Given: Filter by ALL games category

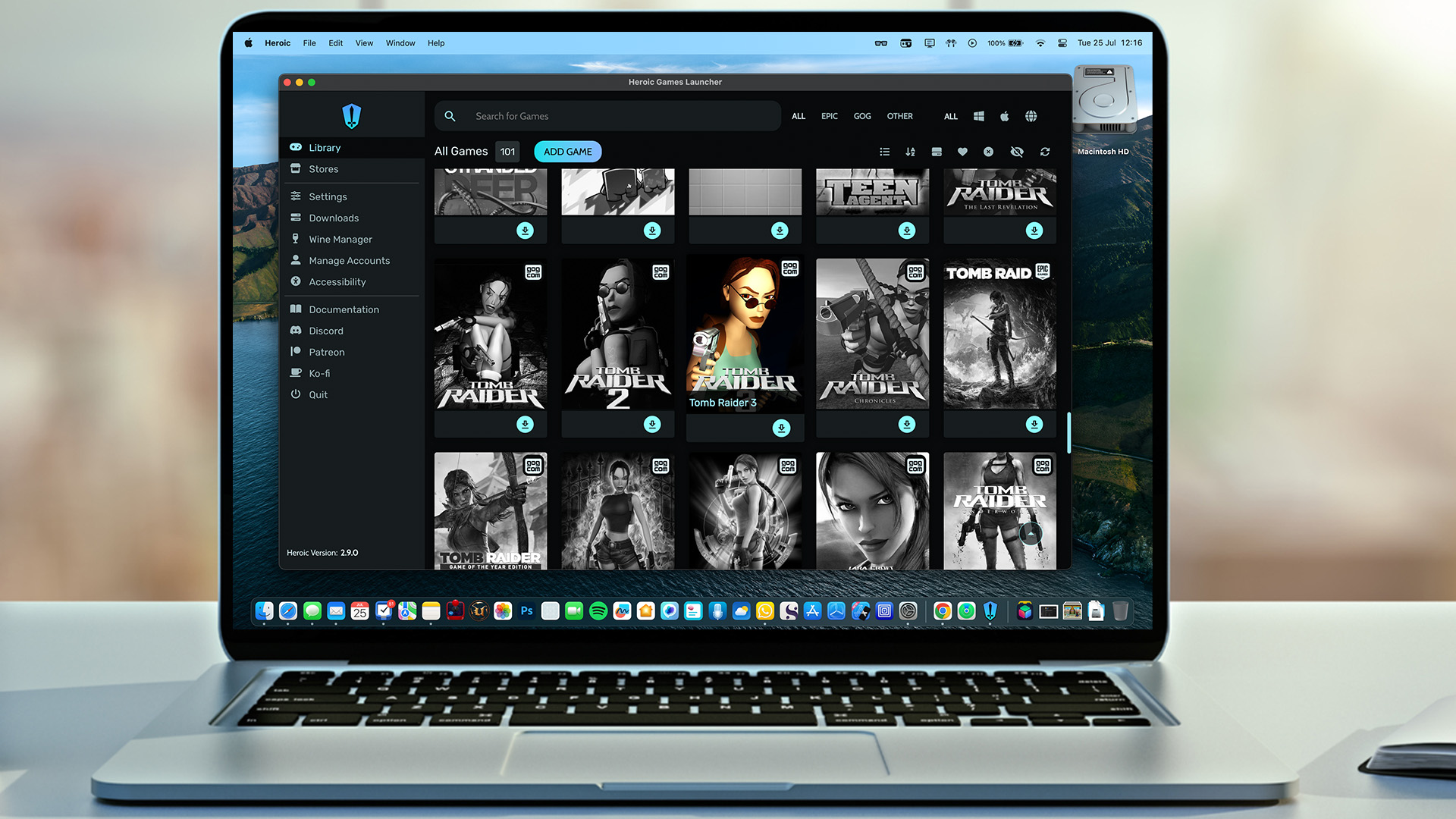Looking at the screenshot, I should pos(798,116).
